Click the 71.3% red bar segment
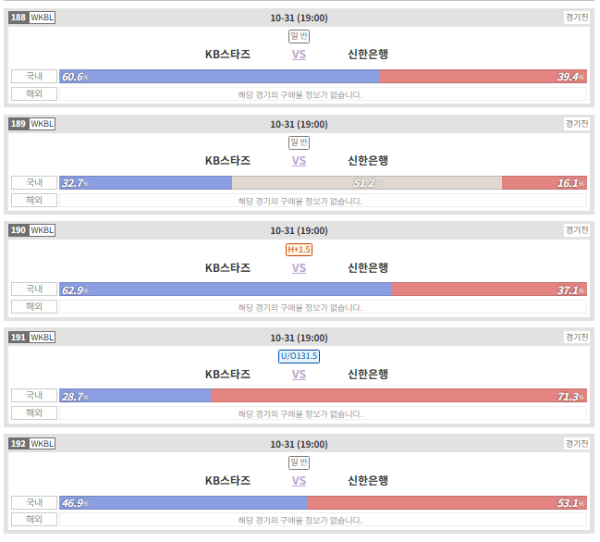The image size is (600, 542). (399, 396)
